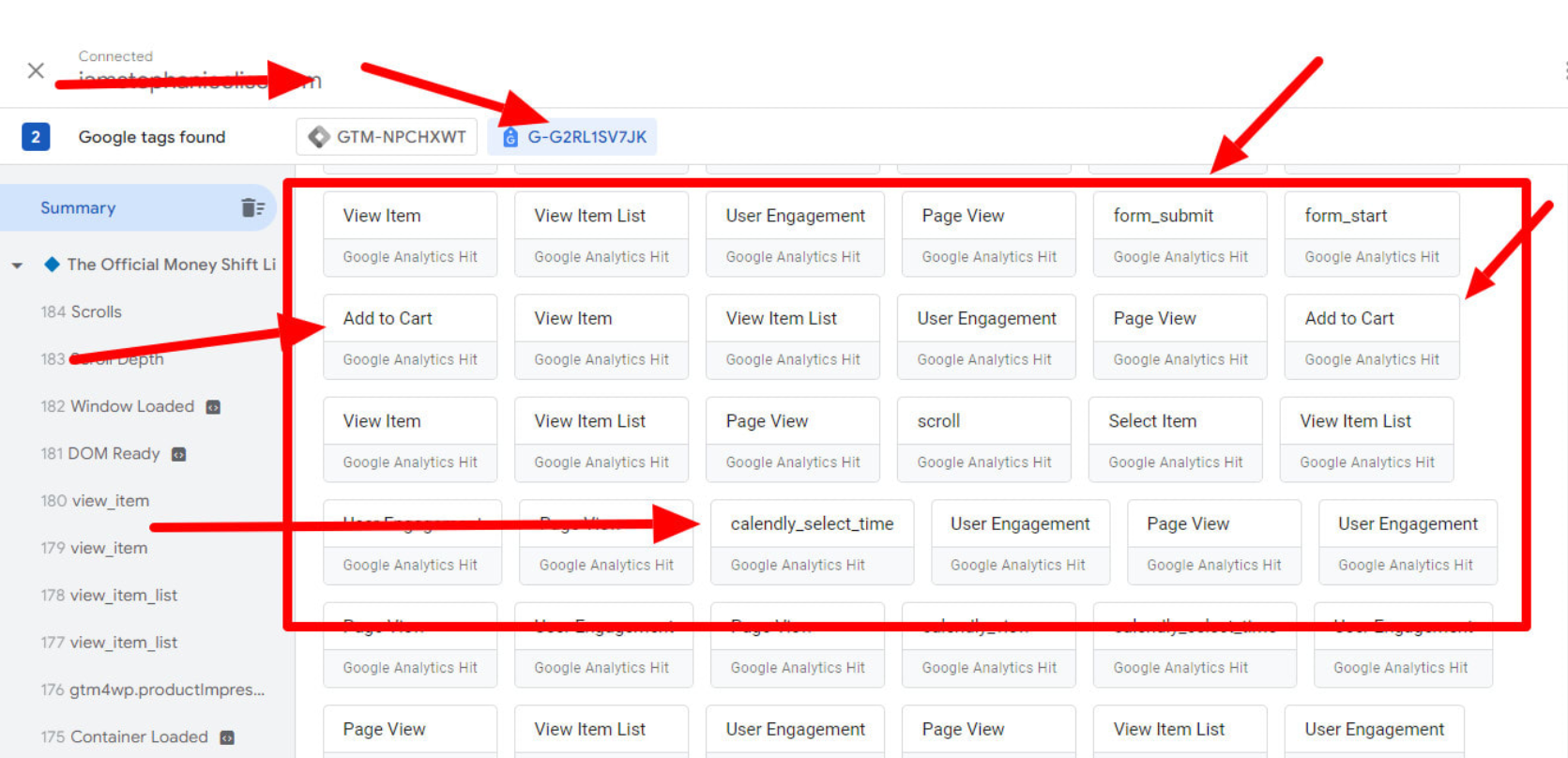Open the Select Item hit card

pyautogui.click(x=1175, y=439)
